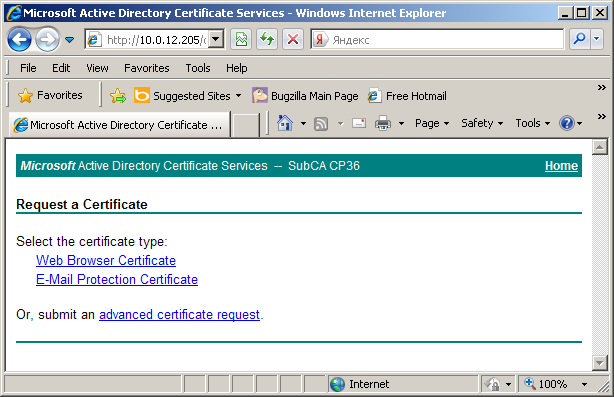This screenshot has width=614, height=397.
Task: Stop loading with the red X icon
Action: 293,39
